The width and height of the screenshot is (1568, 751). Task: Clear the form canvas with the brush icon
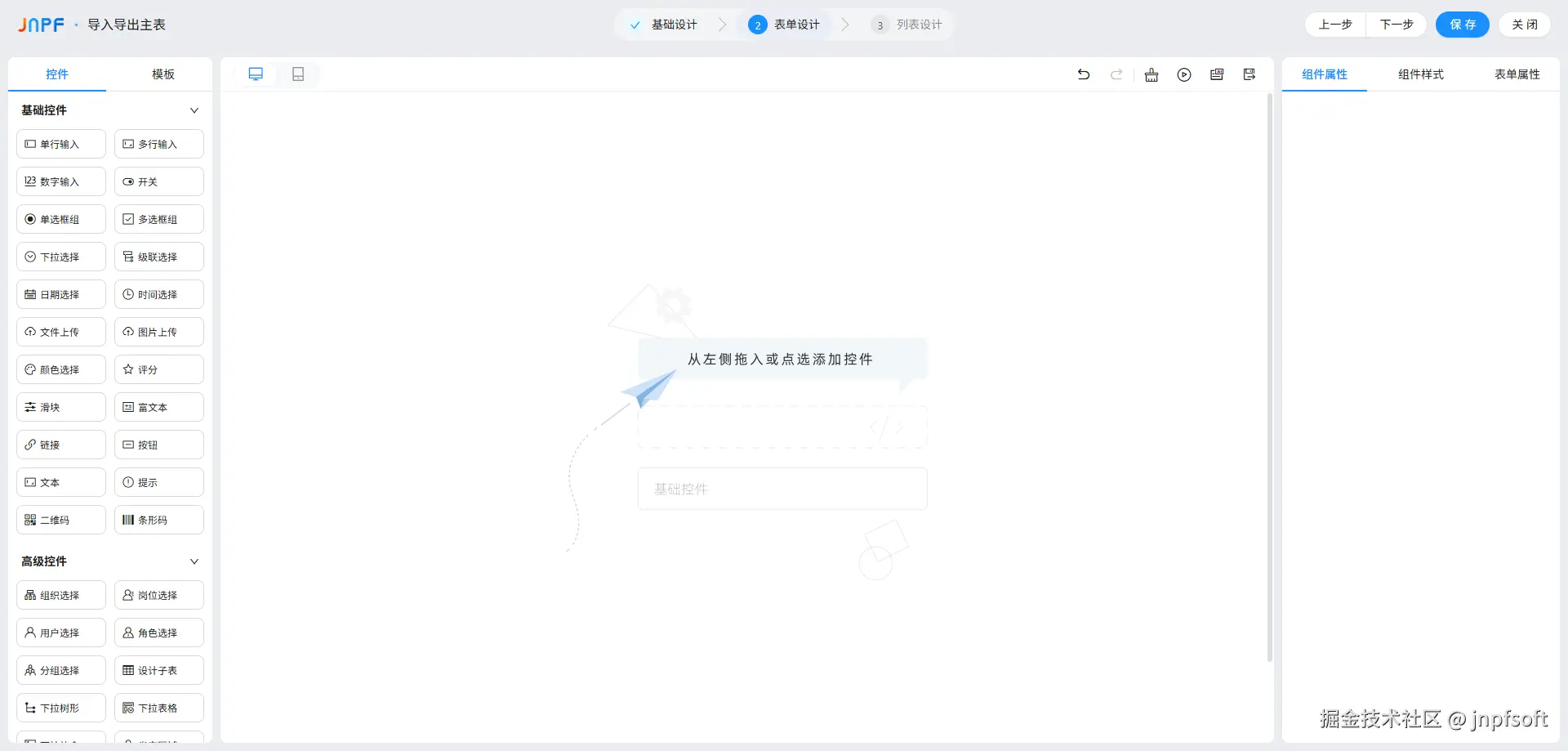tap(1151, 74)
